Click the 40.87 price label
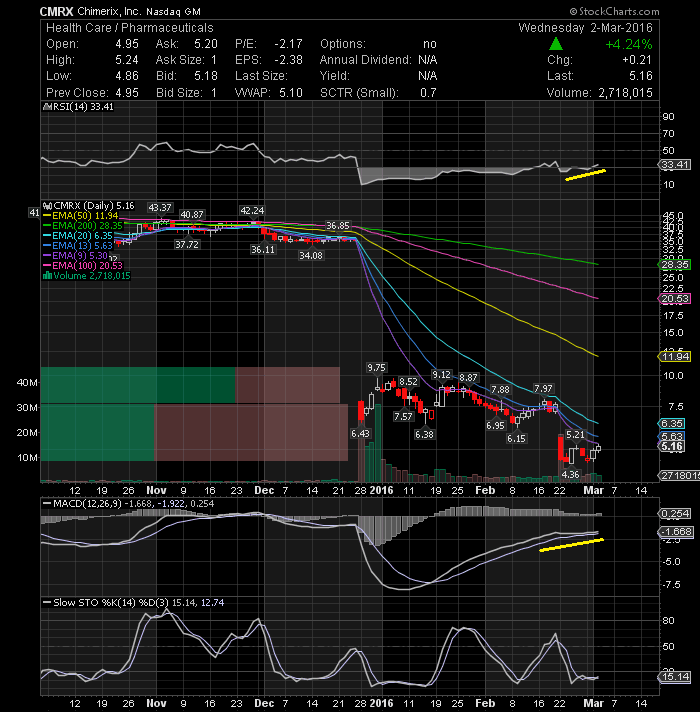Image resolution: width=700 pixels, height=712 pixels. [192, 214]
